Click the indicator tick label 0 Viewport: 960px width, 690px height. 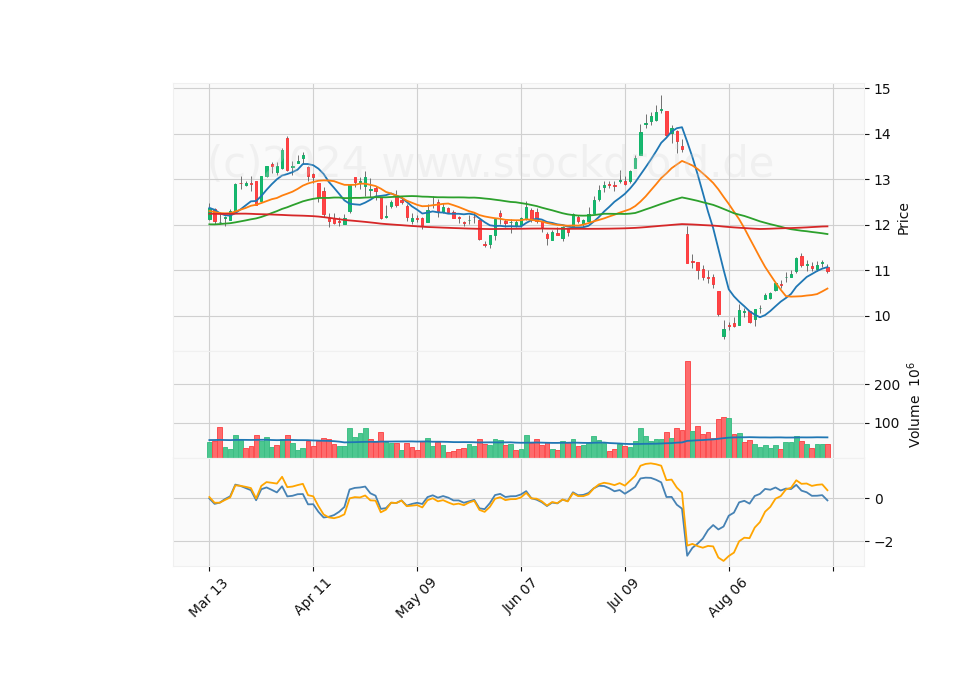[x=879, y=500]
